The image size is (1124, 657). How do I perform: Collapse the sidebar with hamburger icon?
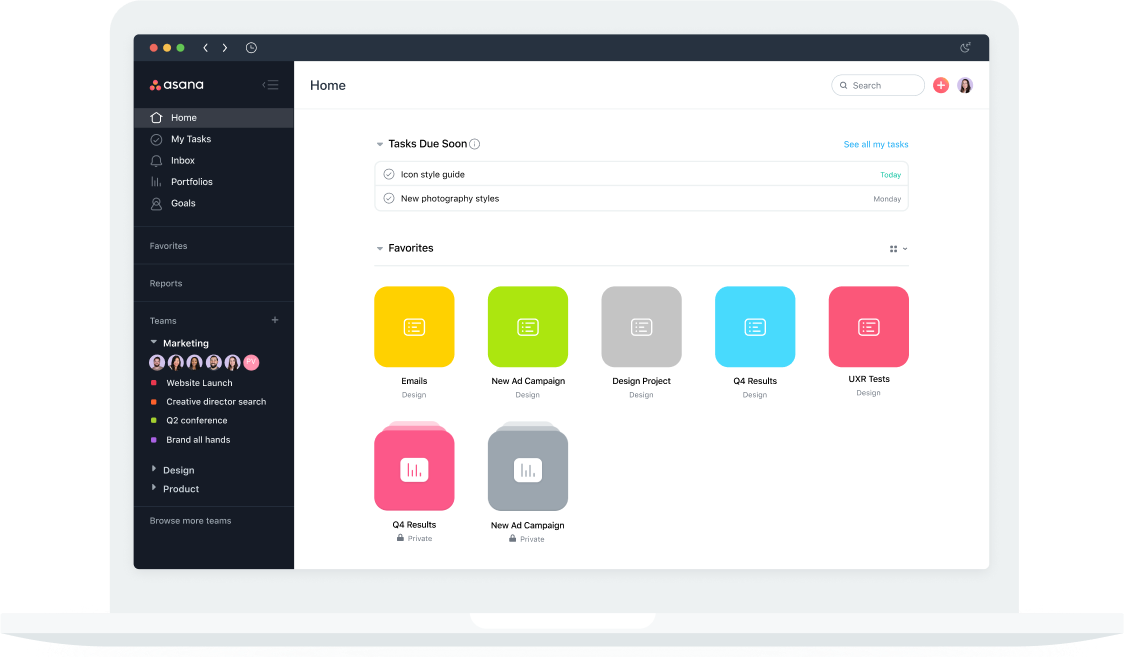[270, 85]
